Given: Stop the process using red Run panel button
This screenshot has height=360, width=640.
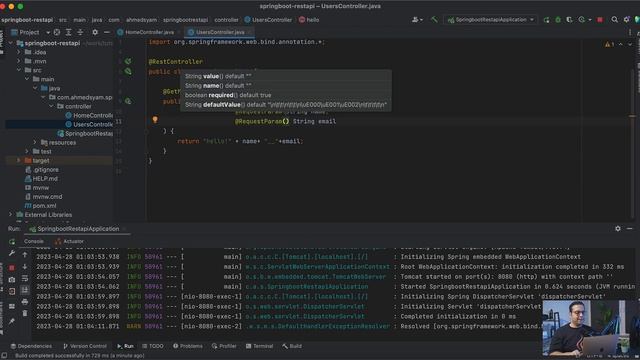Looking at the screenshot, I should [x=12, y=268].
